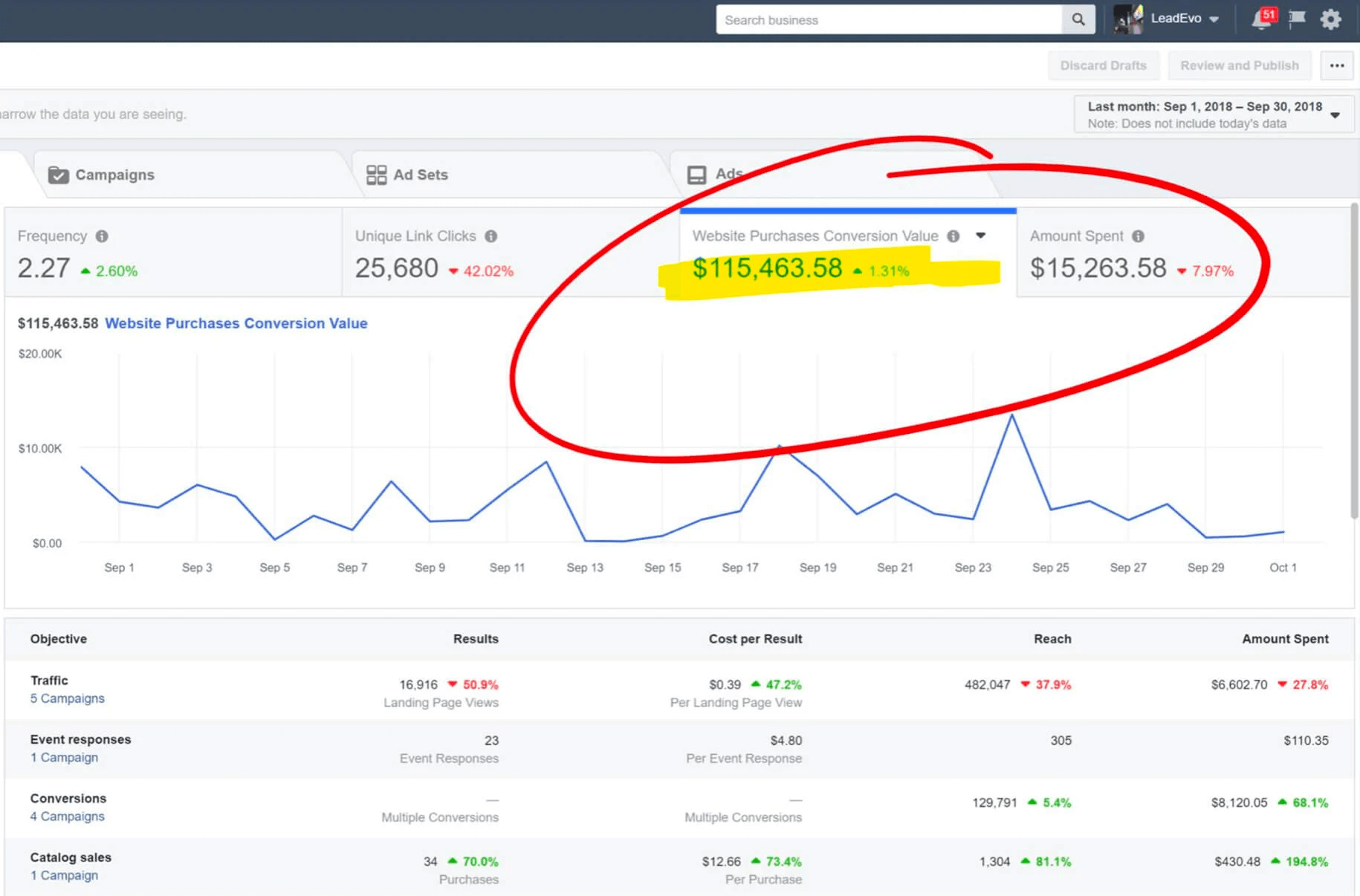Expand the Website Purchases Conversion Value metric dropdown

[x=981, y=236]
